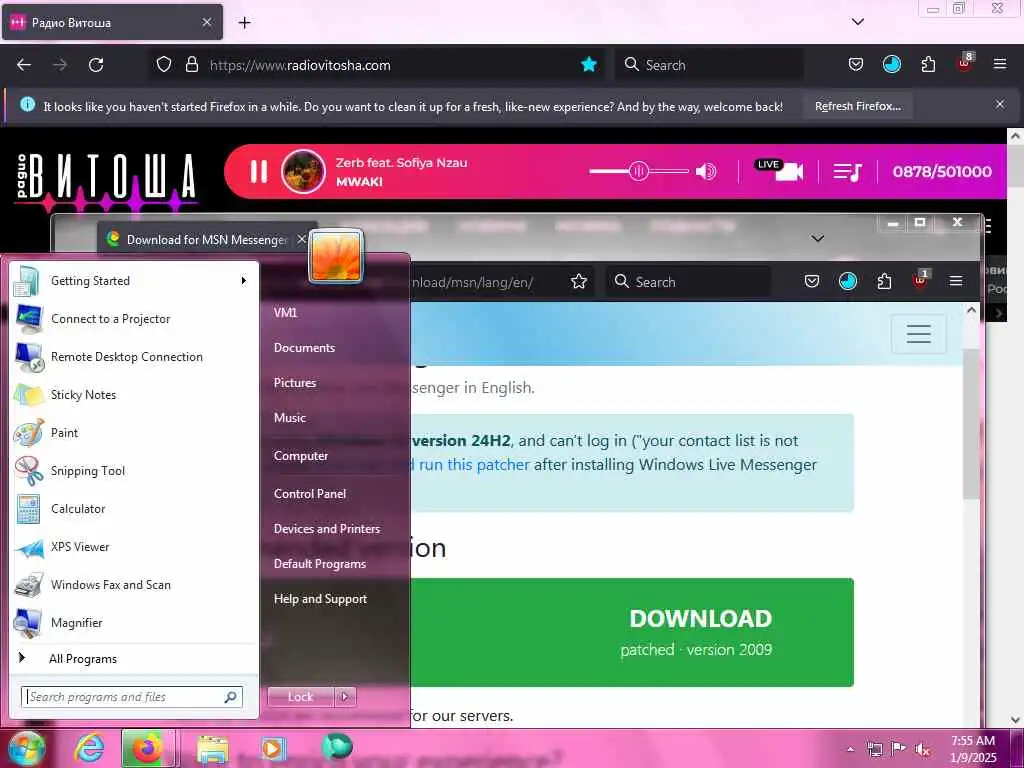Select the Download for MSN Messenger tab
The height and width of the screenshot is (768, 1024).
(x=206, y=240)
